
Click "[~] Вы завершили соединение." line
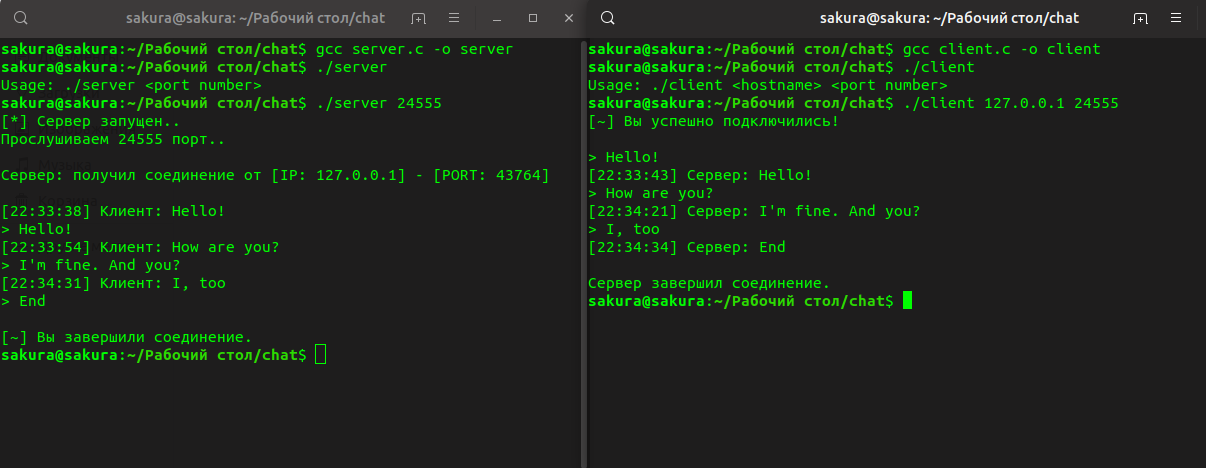coord(127,337)
